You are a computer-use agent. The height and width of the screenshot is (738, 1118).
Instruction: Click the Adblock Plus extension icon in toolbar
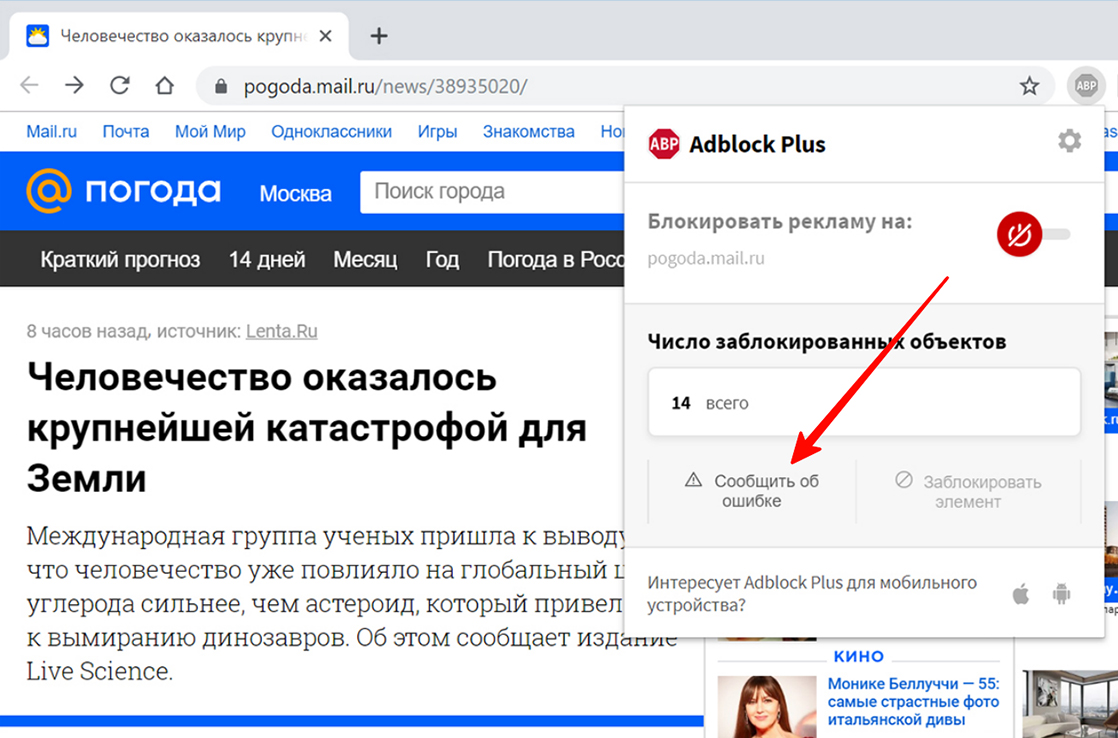(x=1085, y=86)
